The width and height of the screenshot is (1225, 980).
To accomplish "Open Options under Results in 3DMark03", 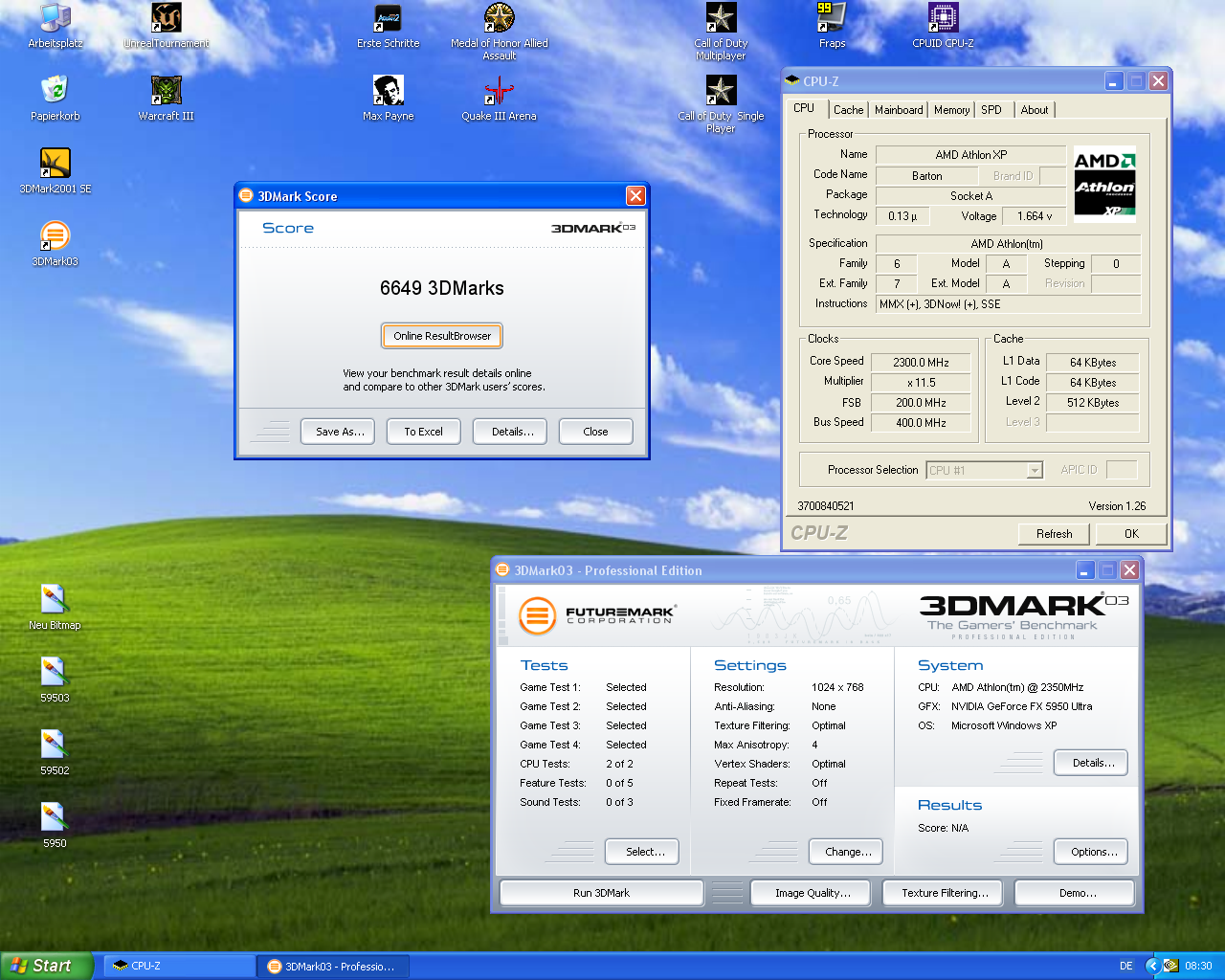I will pyautogui.click(x=1090, y=852).
